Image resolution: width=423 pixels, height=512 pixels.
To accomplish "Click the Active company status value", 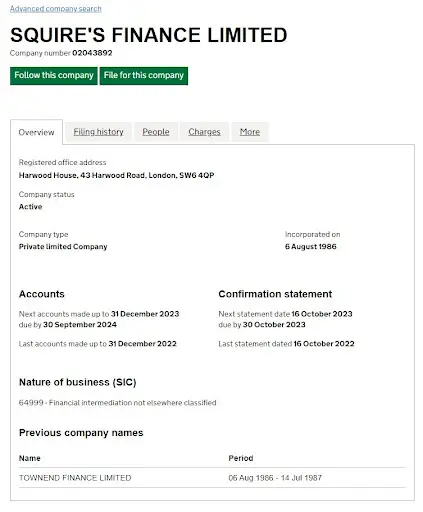I will point(30,207).
